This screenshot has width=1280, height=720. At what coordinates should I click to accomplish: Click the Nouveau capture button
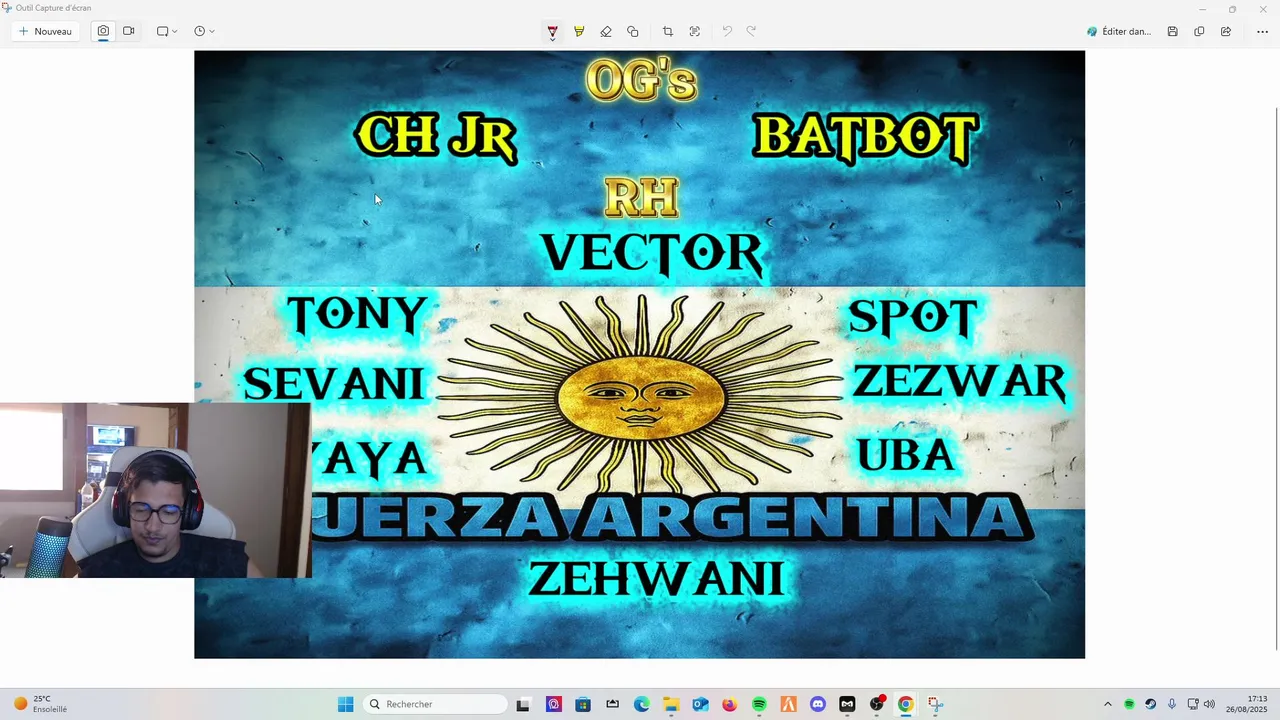click(45, 31)
